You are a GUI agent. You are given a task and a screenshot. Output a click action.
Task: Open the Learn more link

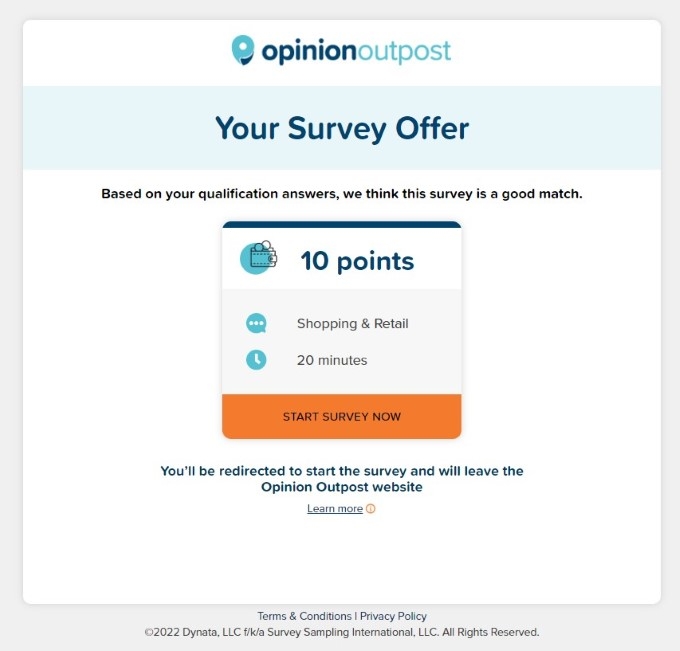[335, 508]
